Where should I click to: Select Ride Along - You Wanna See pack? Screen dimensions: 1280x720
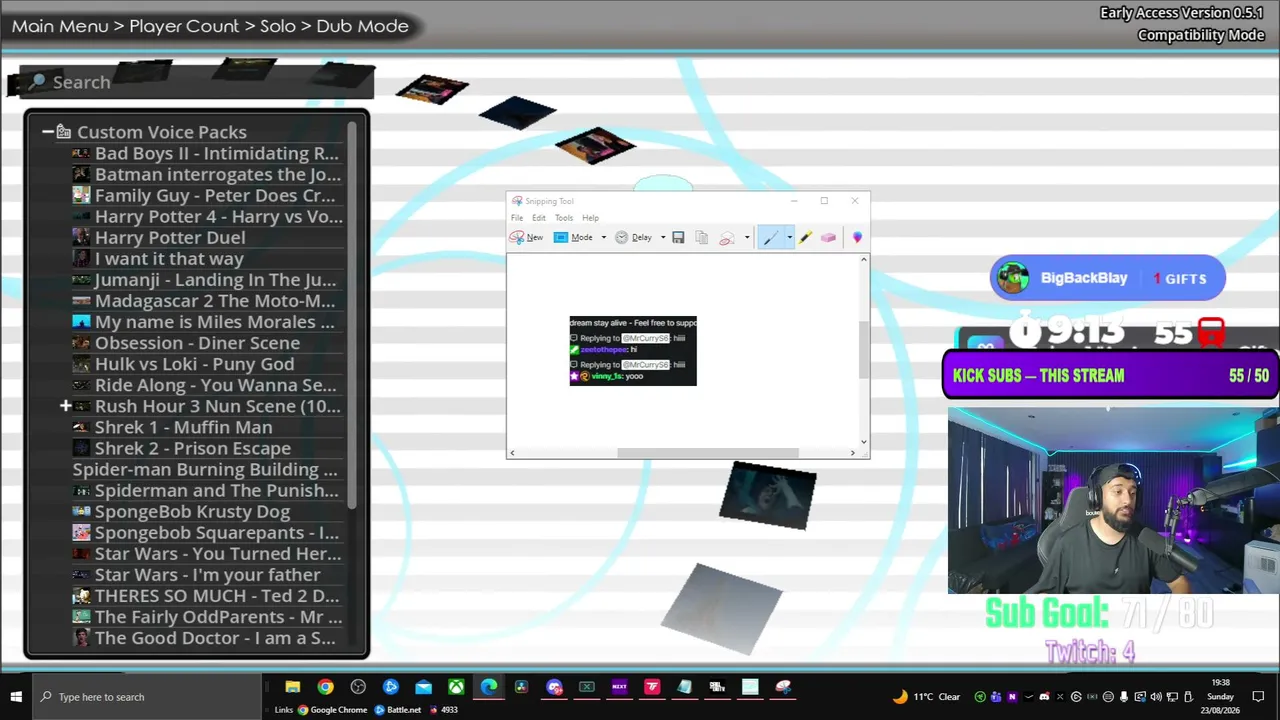pyautogui.click(x=206, y=385)
